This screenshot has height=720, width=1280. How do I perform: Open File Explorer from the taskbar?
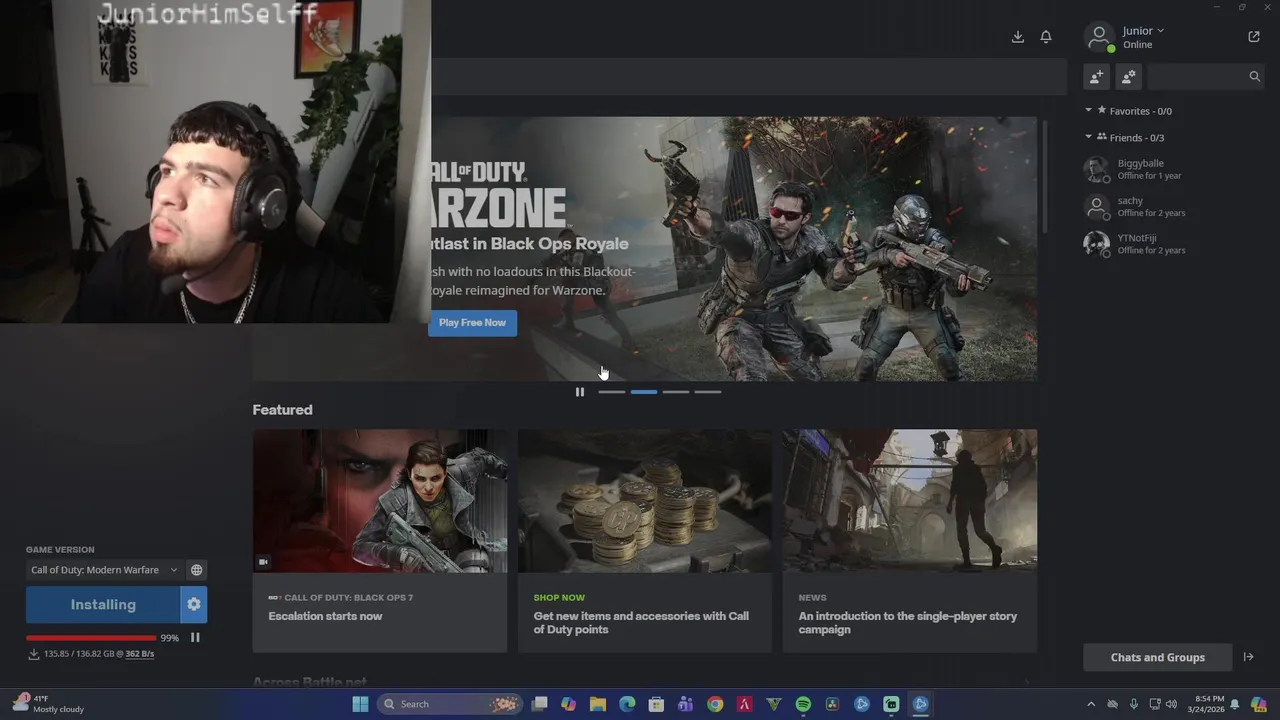[598, 704]
